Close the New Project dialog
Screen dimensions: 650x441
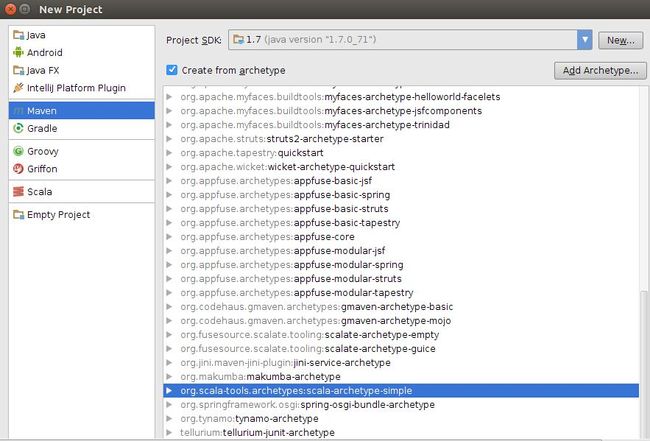[11, 9]
